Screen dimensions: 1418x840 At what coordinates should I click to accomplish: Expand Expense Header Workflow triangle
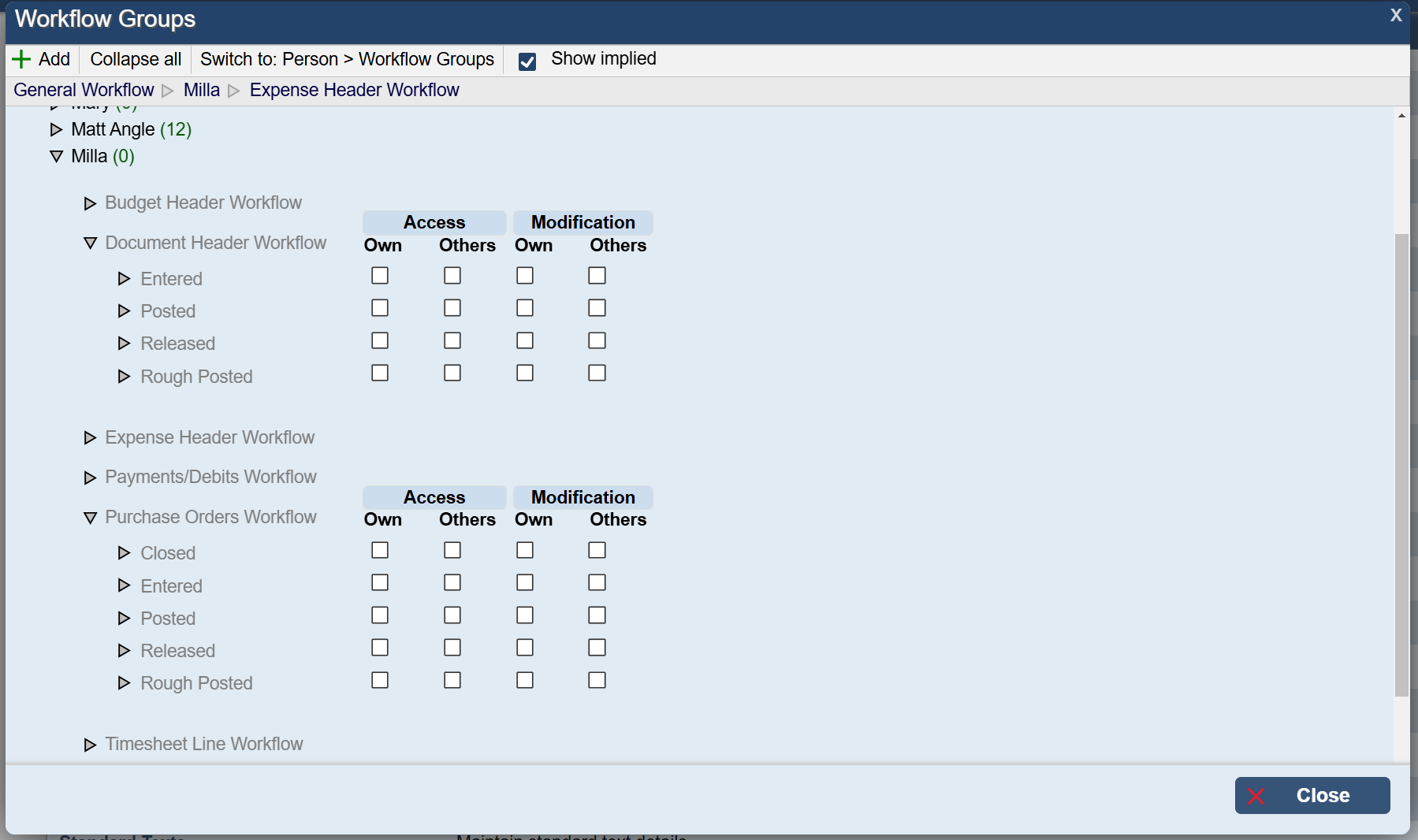[x=90, y=438]
